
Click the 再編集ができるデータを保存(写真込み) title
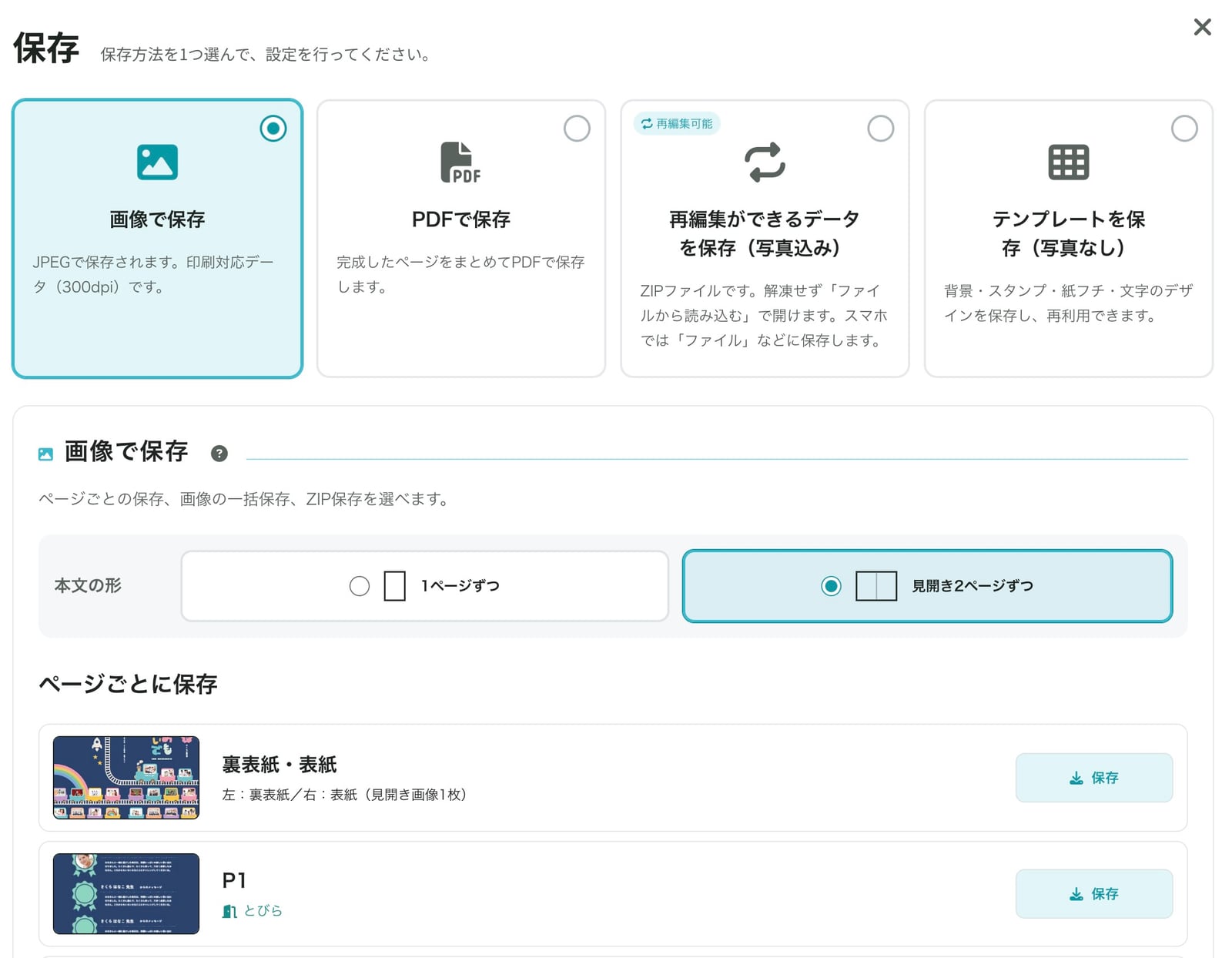coord(765,233)
